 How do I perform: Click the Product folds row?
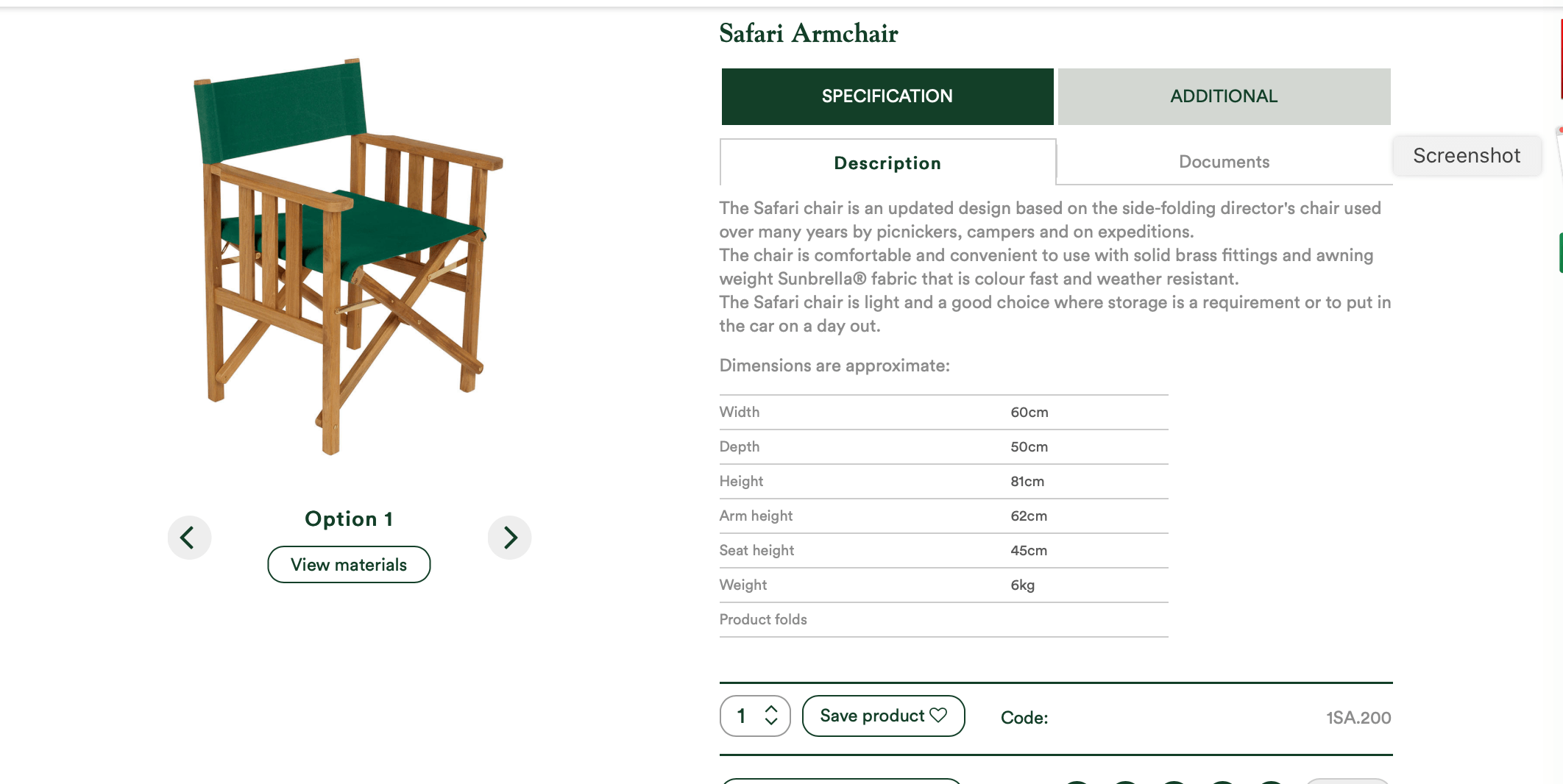point(943,620)
